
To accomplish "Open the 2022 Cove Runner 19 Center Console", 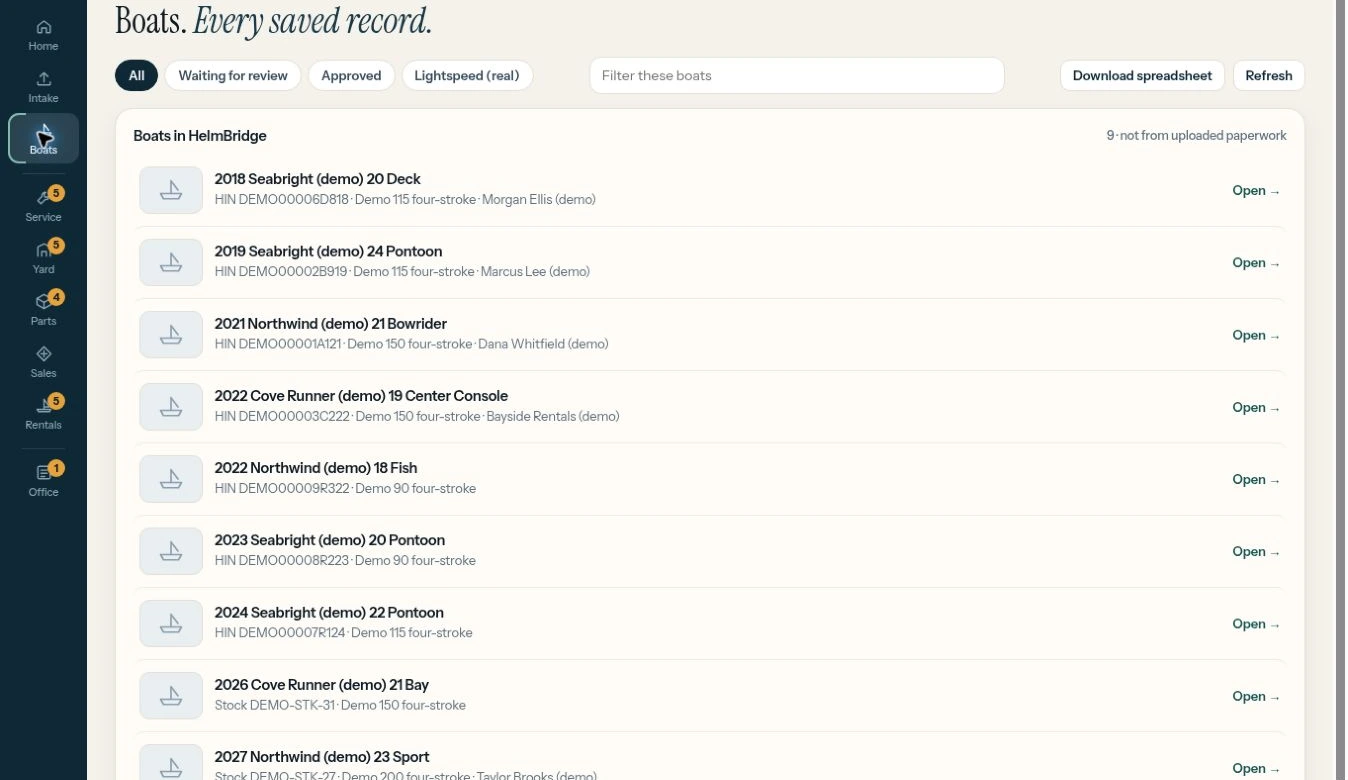I will (1256, 407).
